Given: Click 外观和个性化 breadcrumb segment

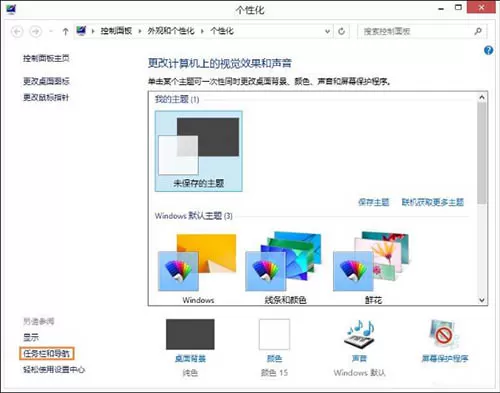Looking at the screenshot, I should click(x=171, y=31).
